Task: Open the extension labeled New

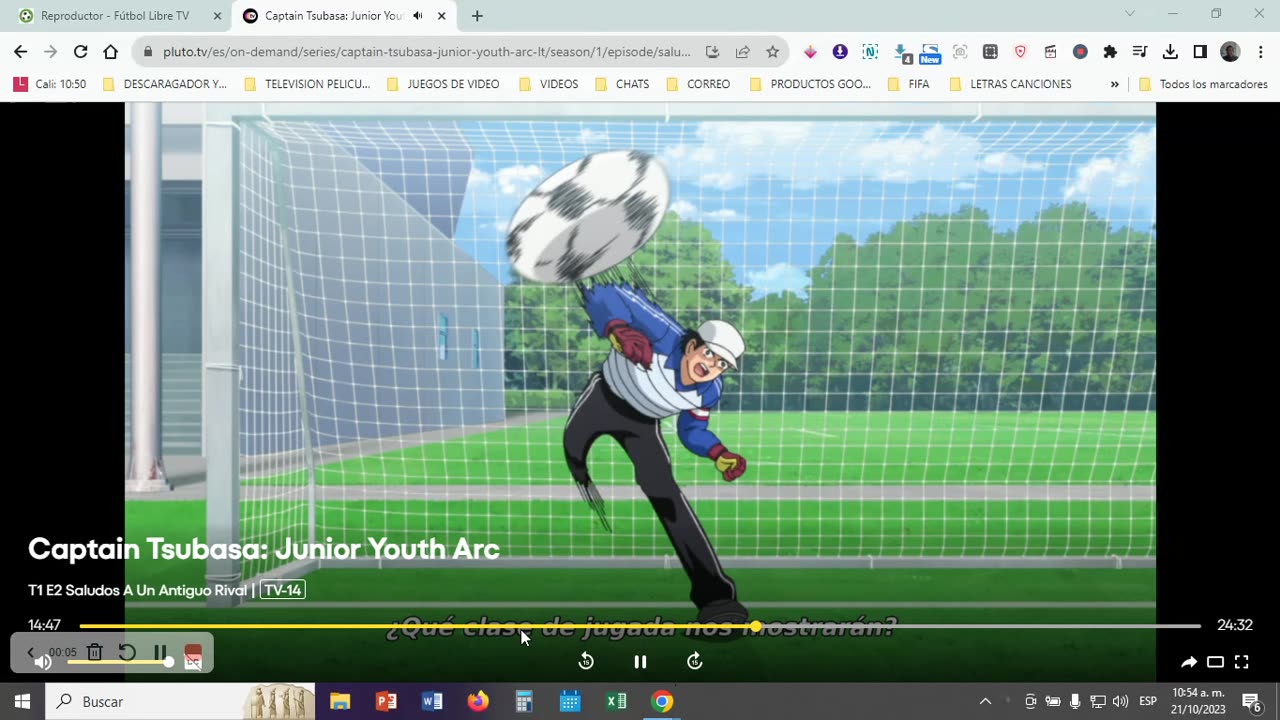Action: pyautogui.click(x=930, y=54)
